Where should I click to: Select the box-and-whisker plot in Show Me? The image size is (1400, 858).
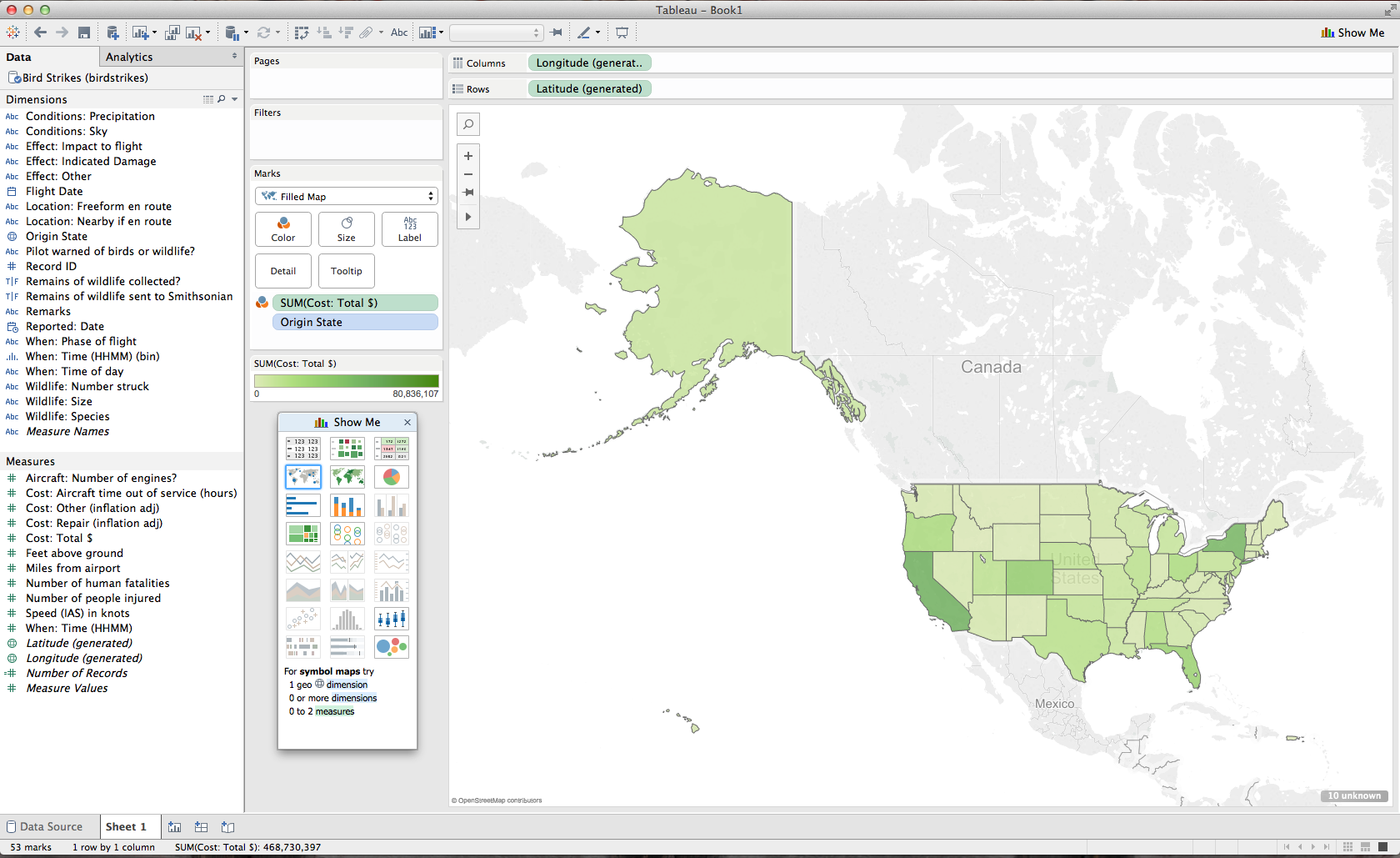pos(392,619)
